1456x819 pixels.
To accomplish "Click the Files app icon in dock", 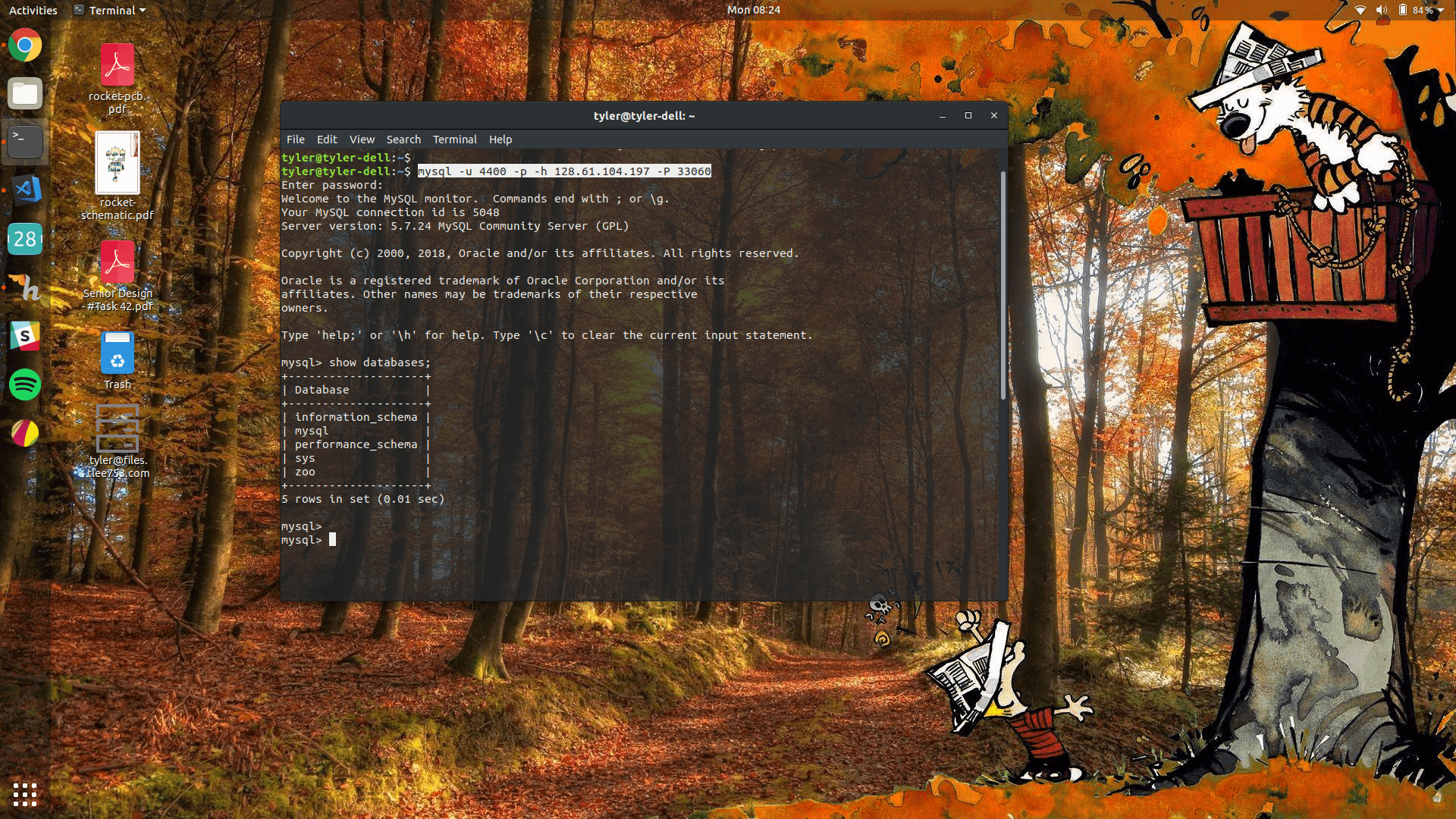I will [24, 93].
